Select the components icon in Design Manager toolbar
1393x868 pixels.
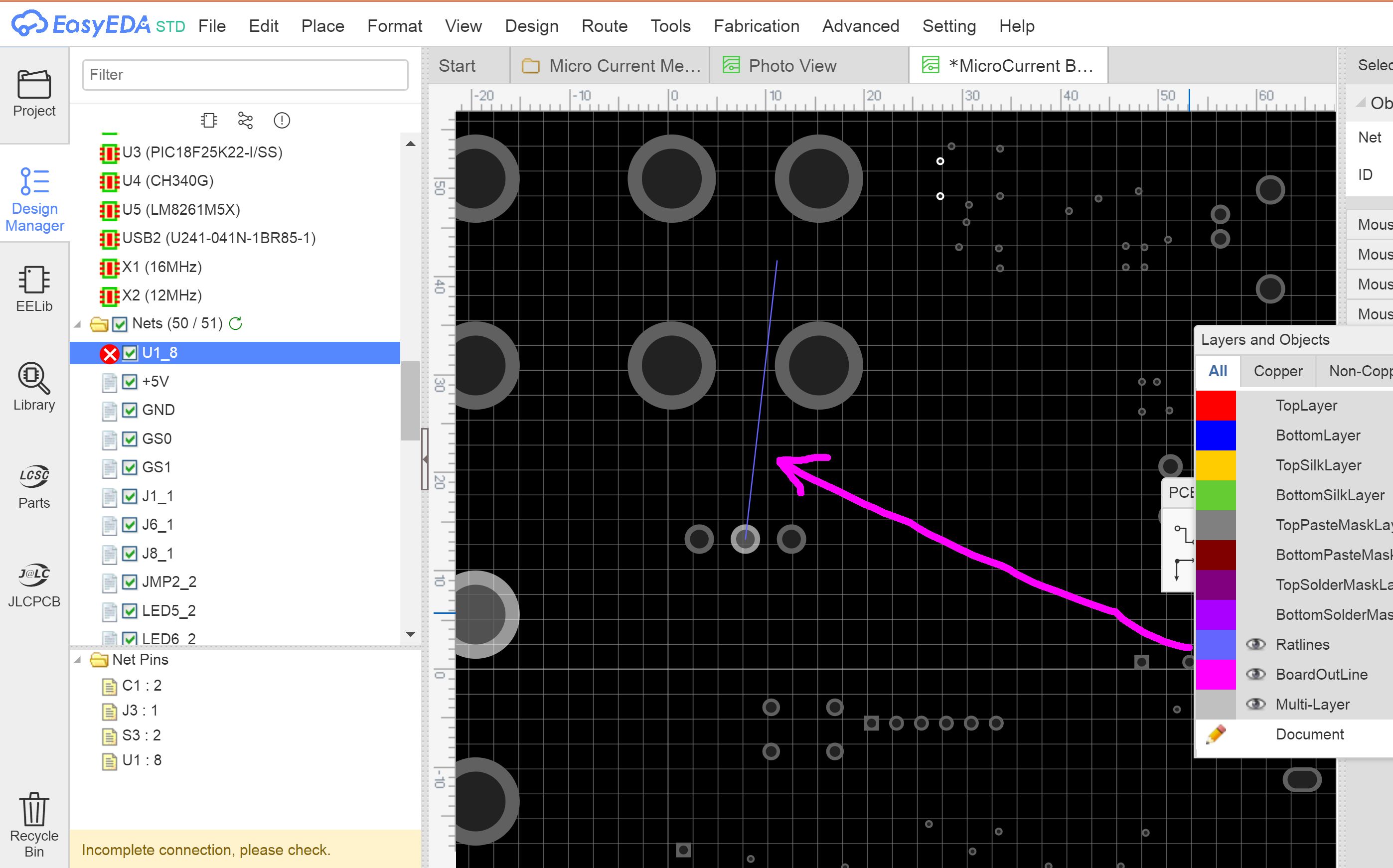(209, 121)
